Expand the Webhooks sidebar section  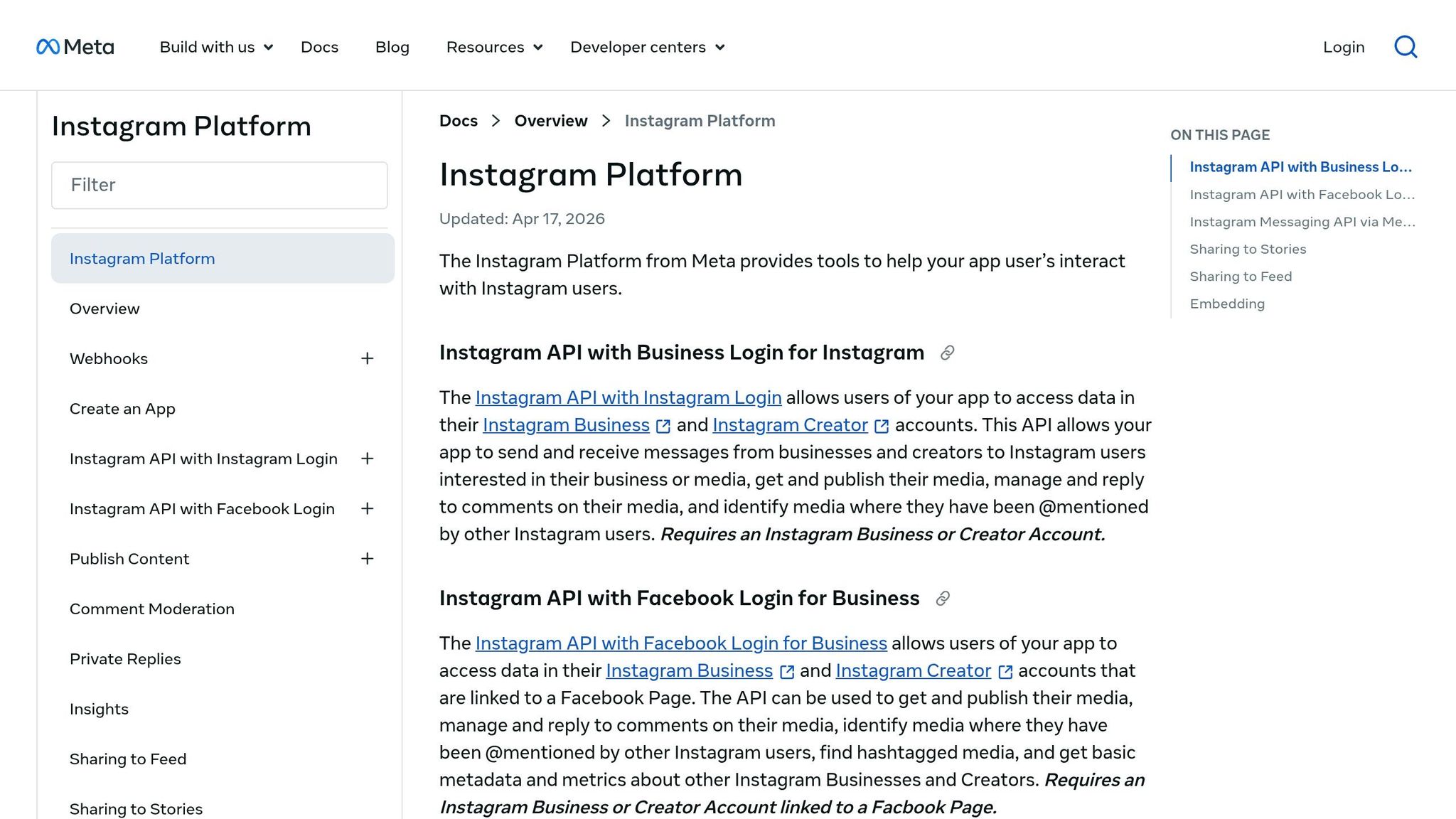367,358
